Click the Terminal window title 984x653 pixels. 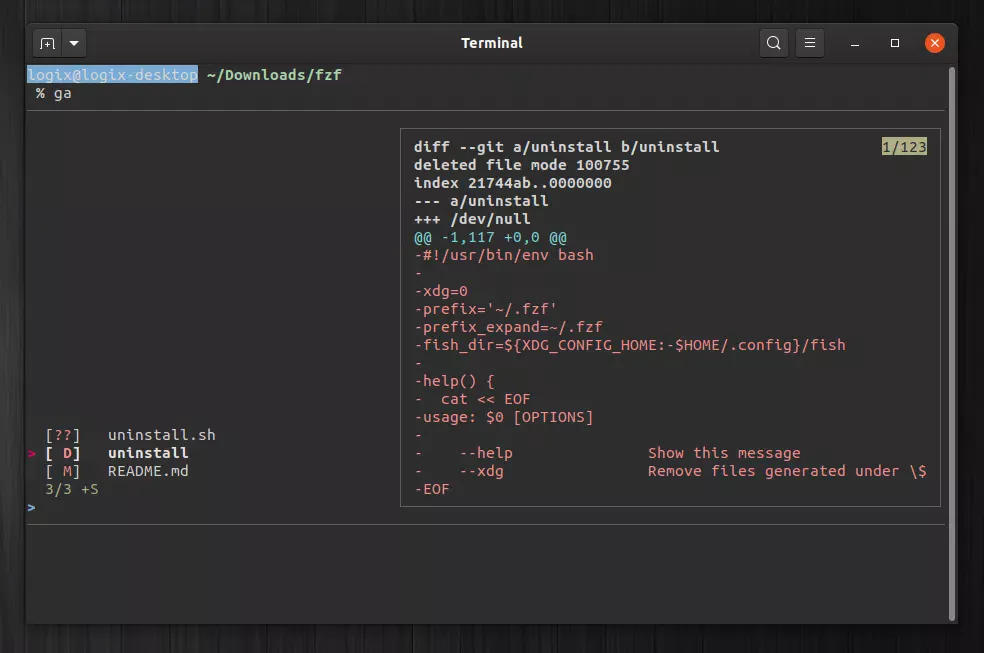pos(491,43)
